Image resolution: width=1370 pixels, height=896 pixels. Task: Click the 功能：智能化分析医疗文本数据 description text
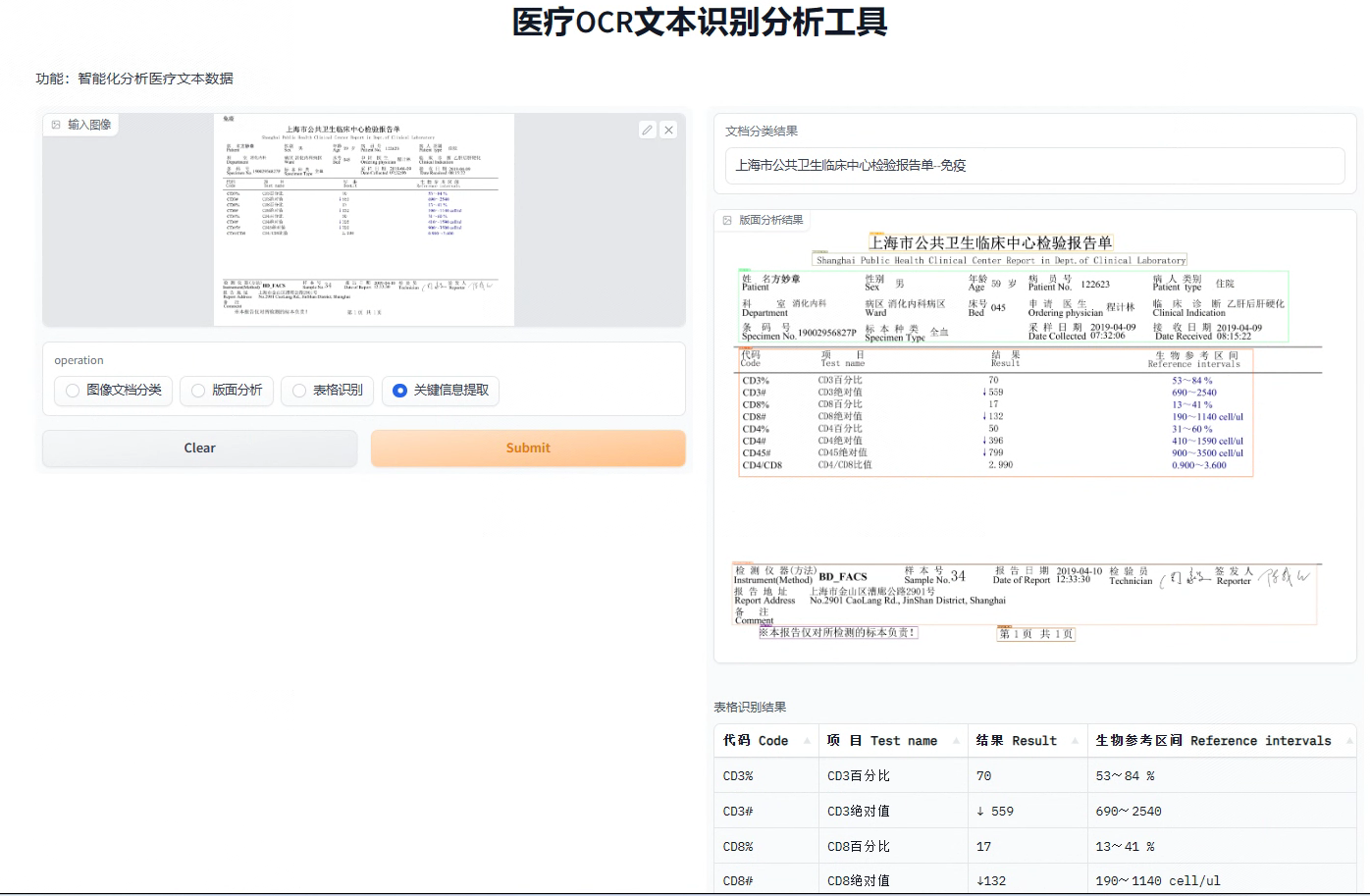pos(134,79)
